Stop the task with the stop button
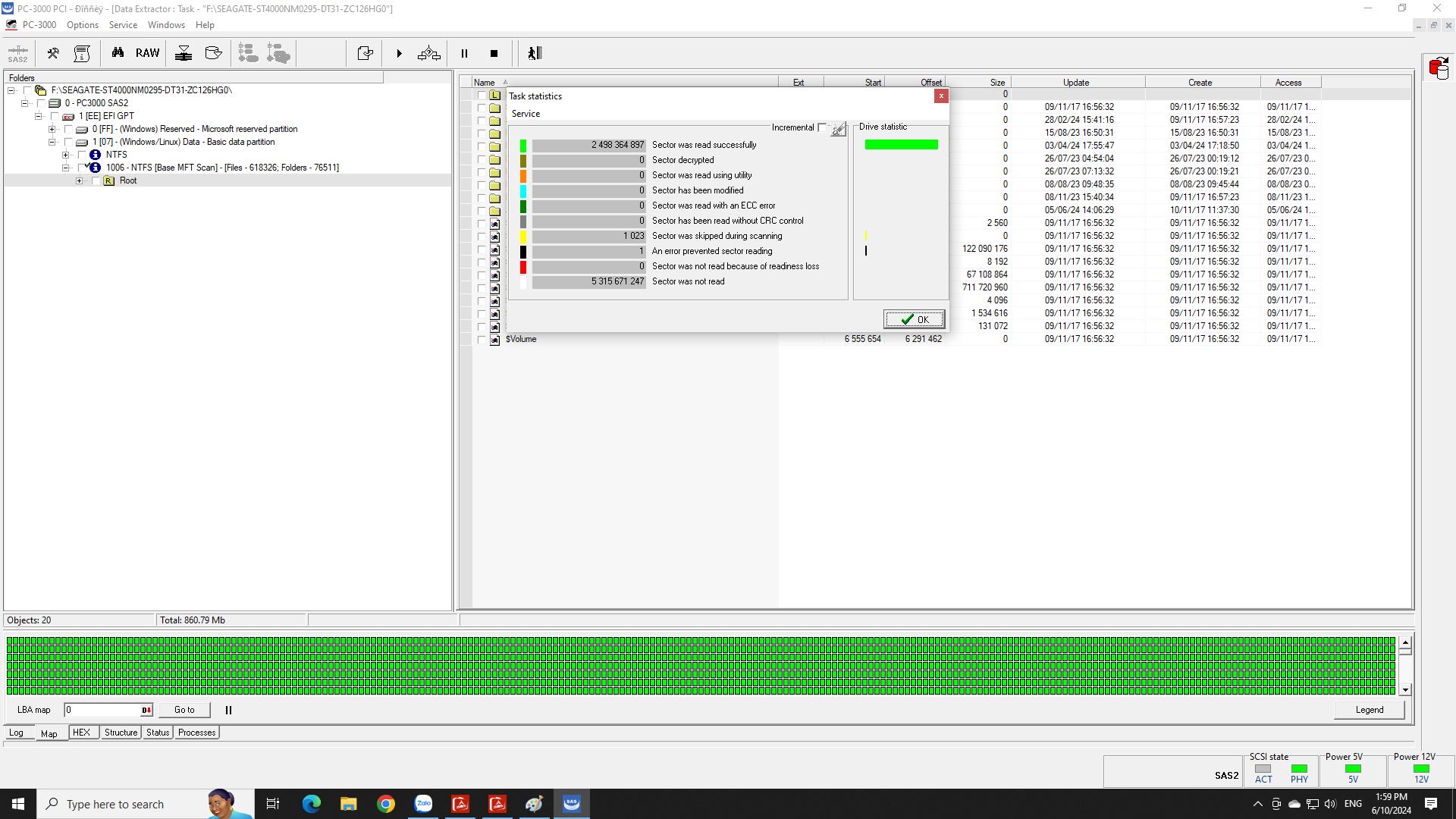Image resolution: width=1456 pixels, height=819 pixels. [494, 54]
